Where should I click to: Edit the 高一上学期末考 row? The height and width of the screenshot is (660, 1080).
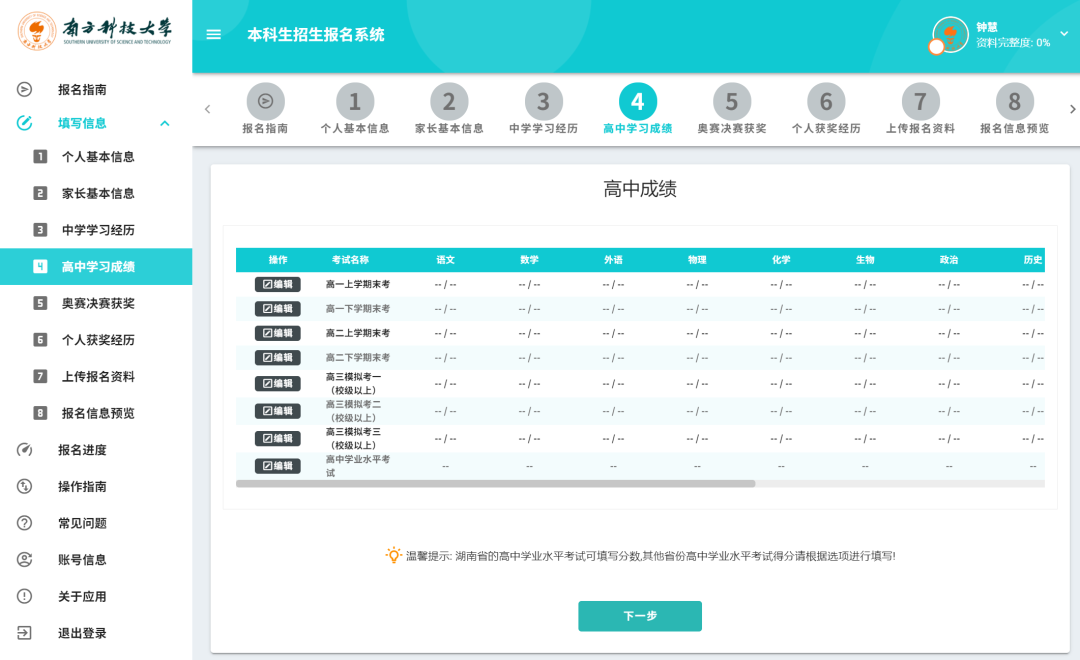(x=277, y=284)
